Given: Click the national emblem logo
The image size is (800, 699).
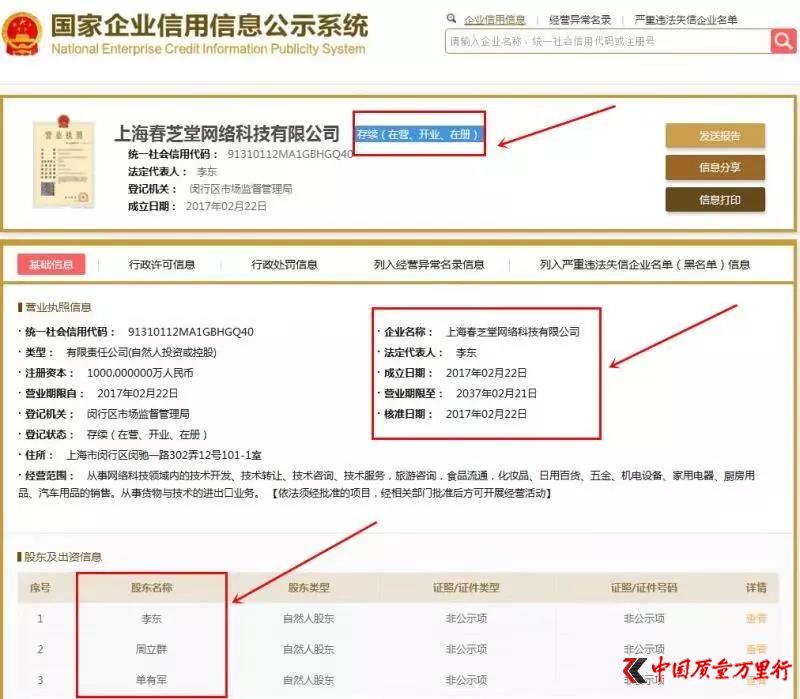Looking at the screenshot, I should [x=21, y=34].
